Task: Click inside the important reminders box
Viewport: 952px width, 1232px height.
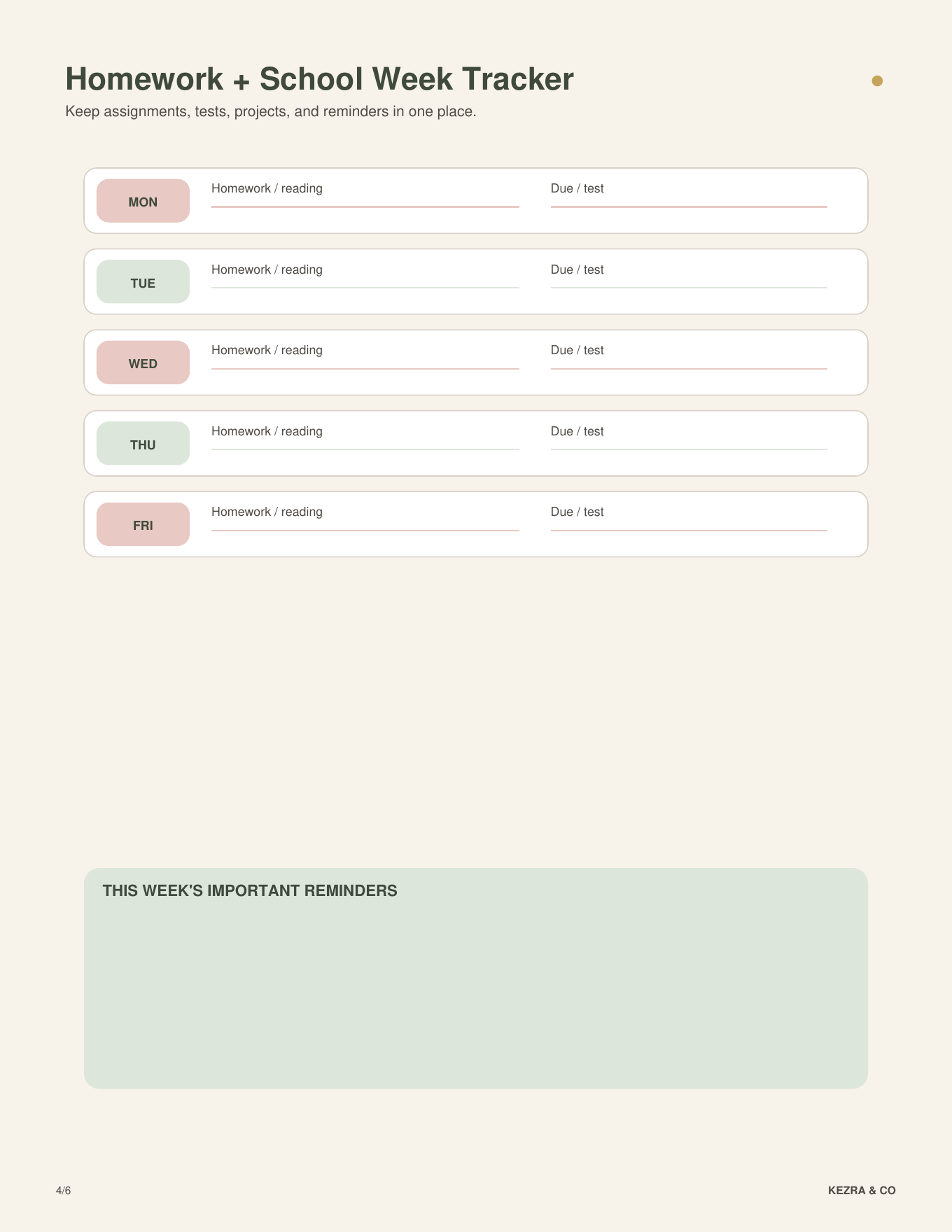Action: click(x=476, y=979)
